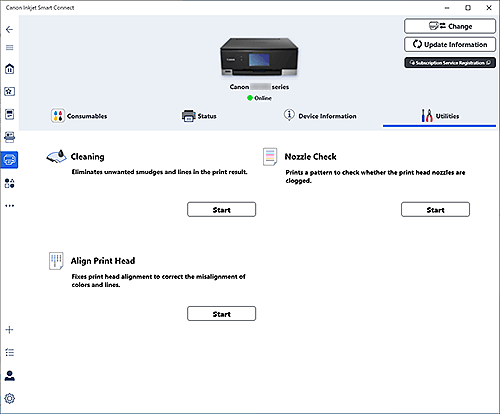Viewport: 500px width, 414px height.
Task: Click the Canon series printer name
Action: 259,87
